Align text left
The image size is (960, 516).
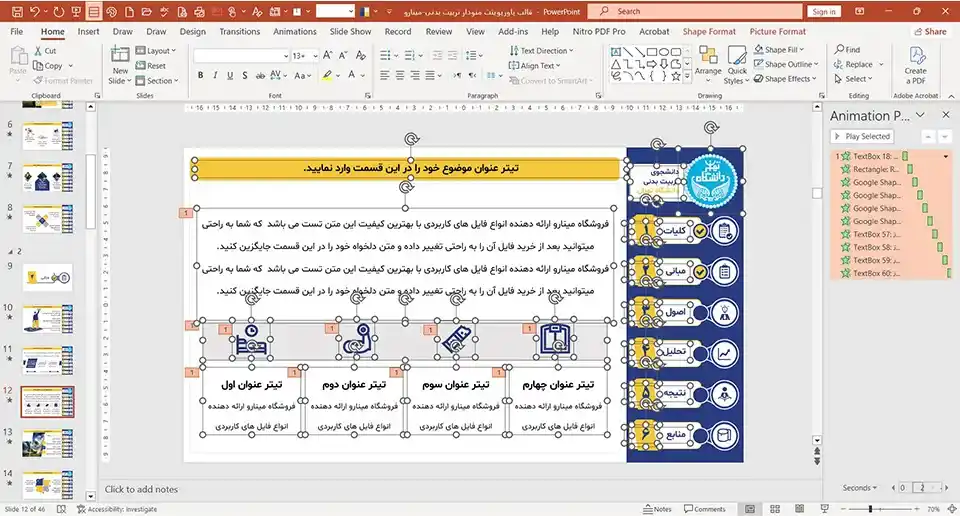384,75
